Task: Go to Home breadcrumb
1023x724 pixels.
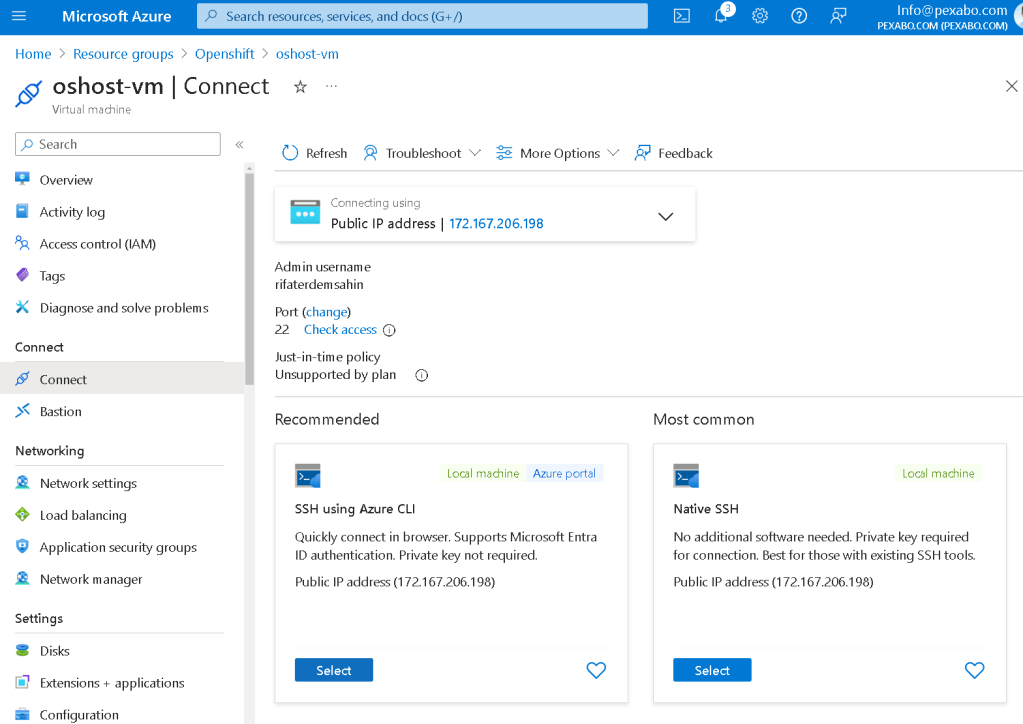Action: tap(33, 54)
